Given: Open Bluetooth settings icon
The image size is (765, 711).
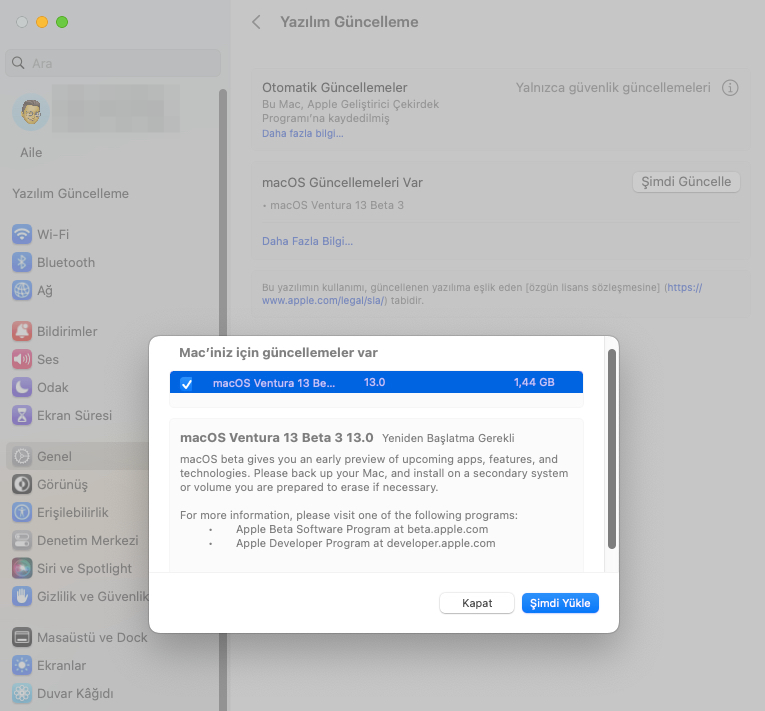Looking at the screenshot, I should pos(22,262).
